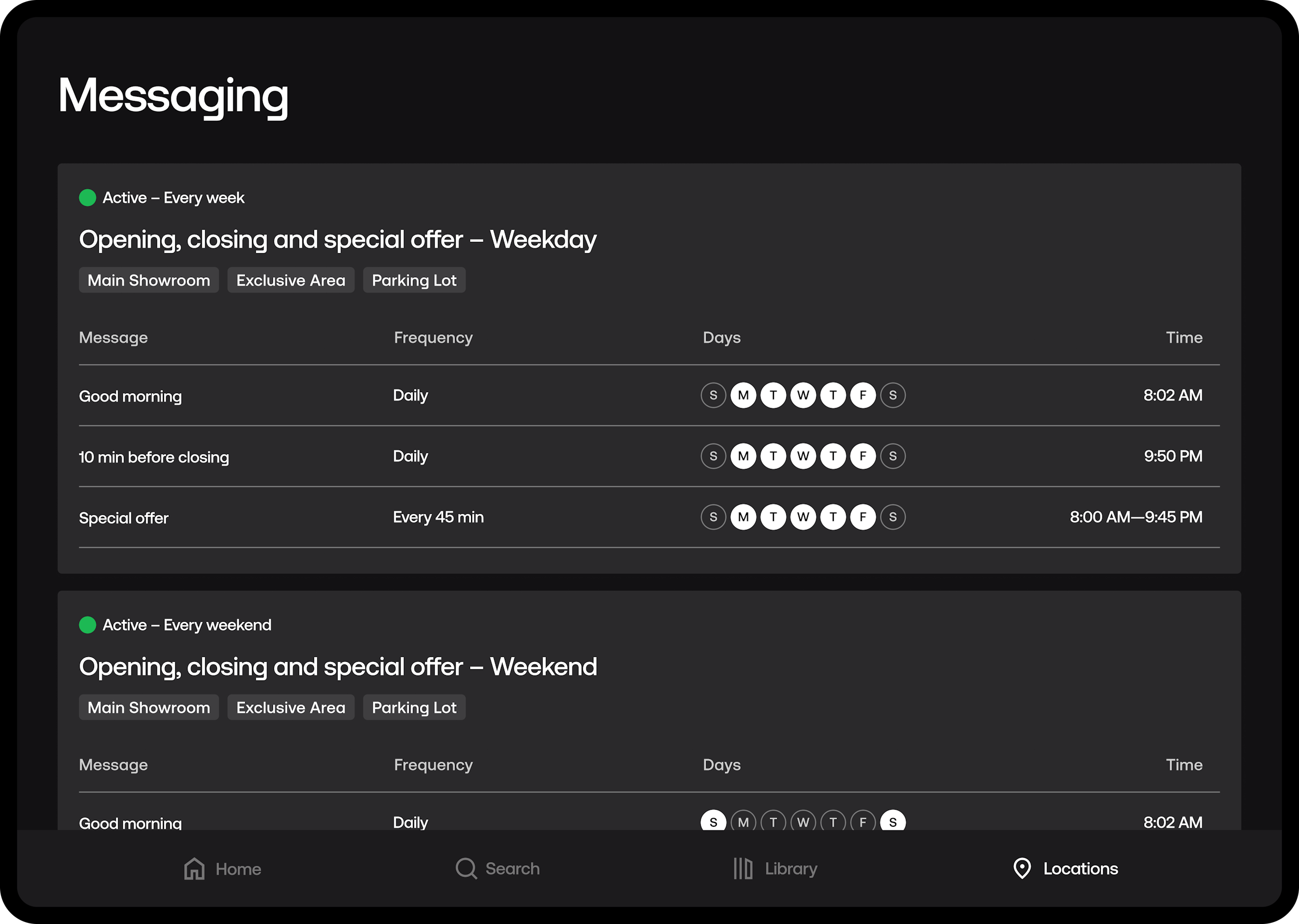Click the Search magnifier icon
Image resolution: width=1299 pixels, height=924 pixels.
tap(466, 869)
